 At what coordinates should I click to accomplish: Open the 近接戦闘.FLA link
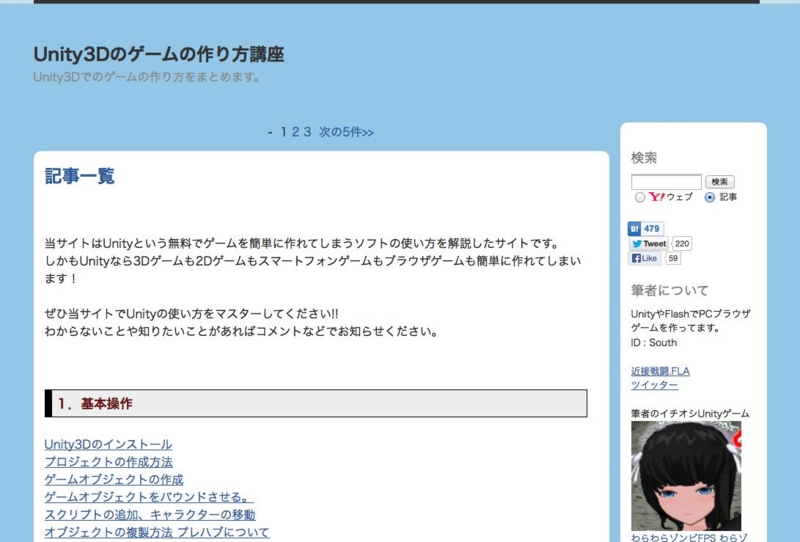coord(660,371)
